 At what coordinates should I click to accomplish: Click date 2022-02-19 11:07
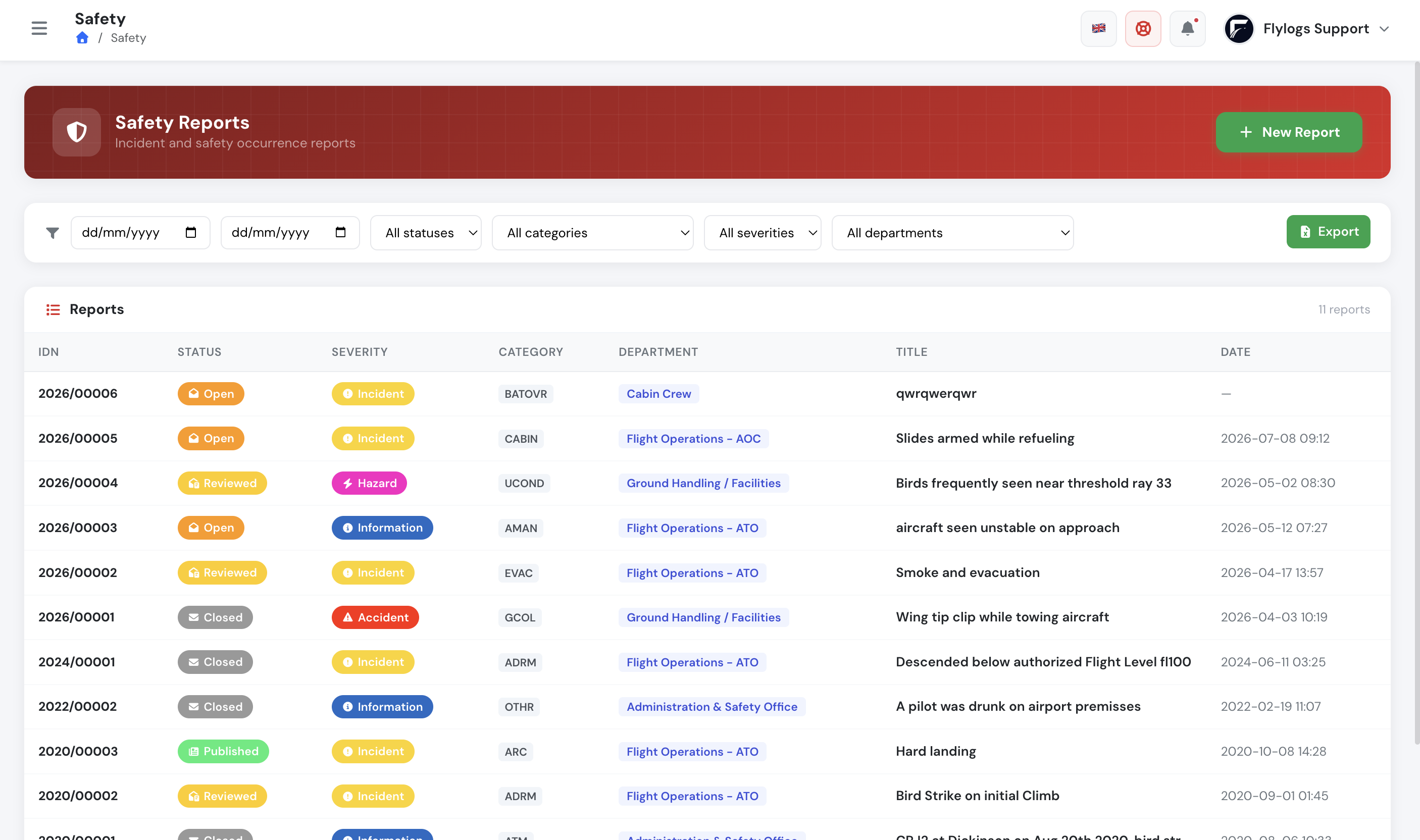pyautogui.click(x=1271, y=706)
